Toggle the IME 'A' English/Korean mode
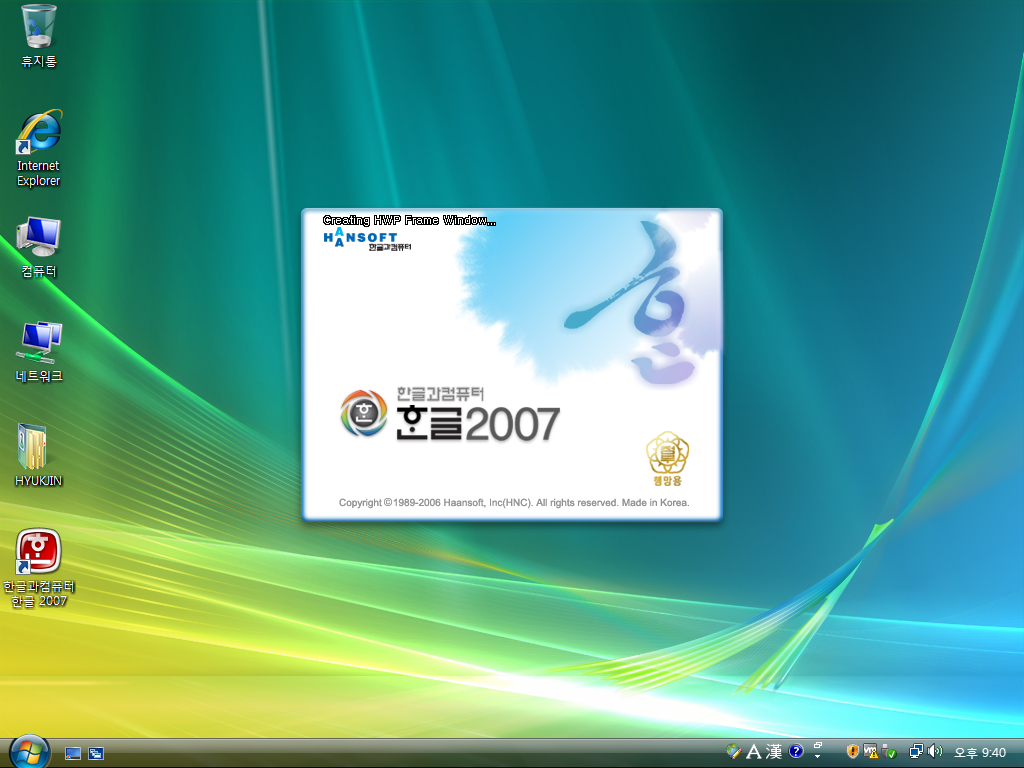1024x768 pixels. [754, 752]
